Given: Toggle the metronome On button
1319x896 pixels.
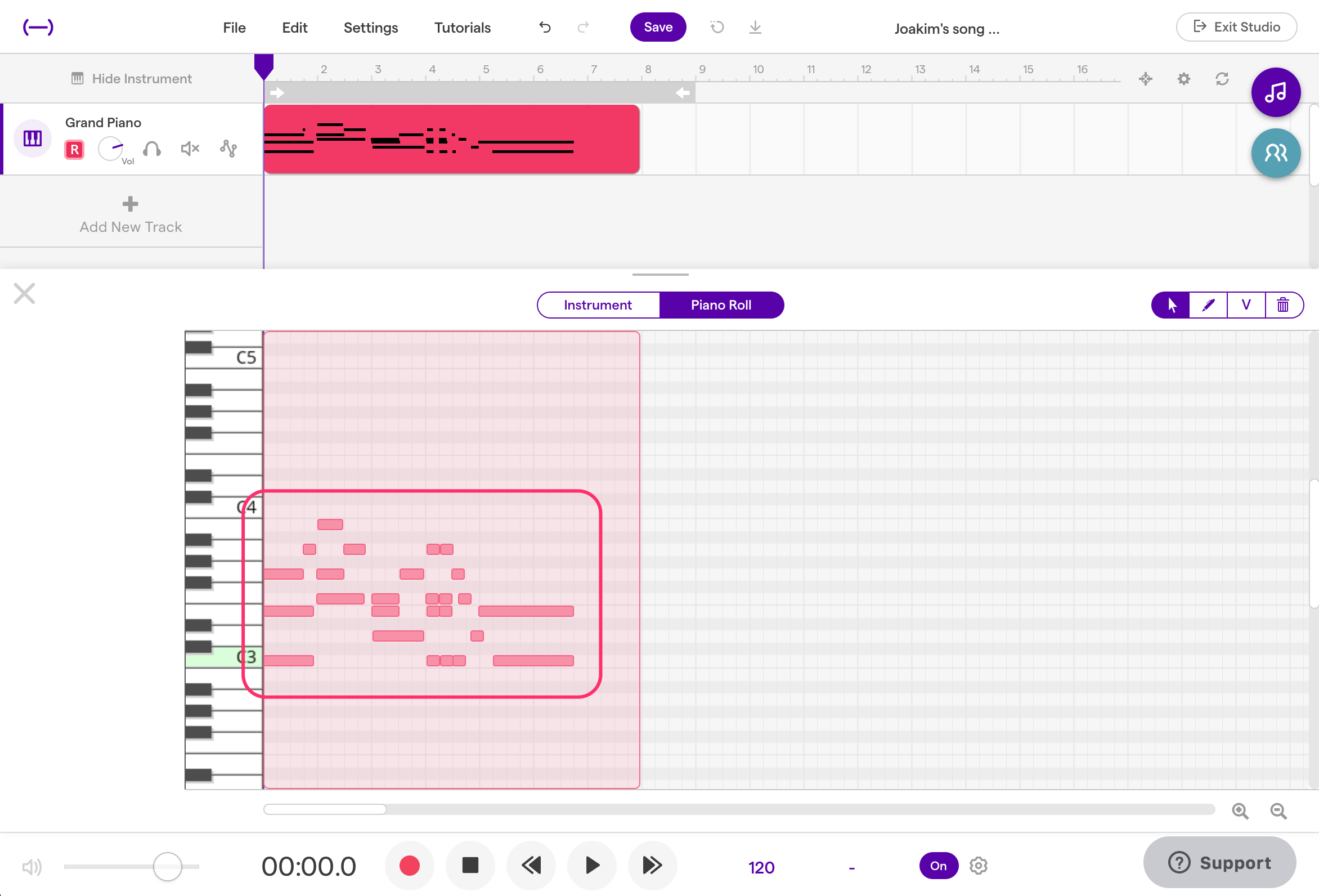Looking at the screenshot, I should point(938,866).
